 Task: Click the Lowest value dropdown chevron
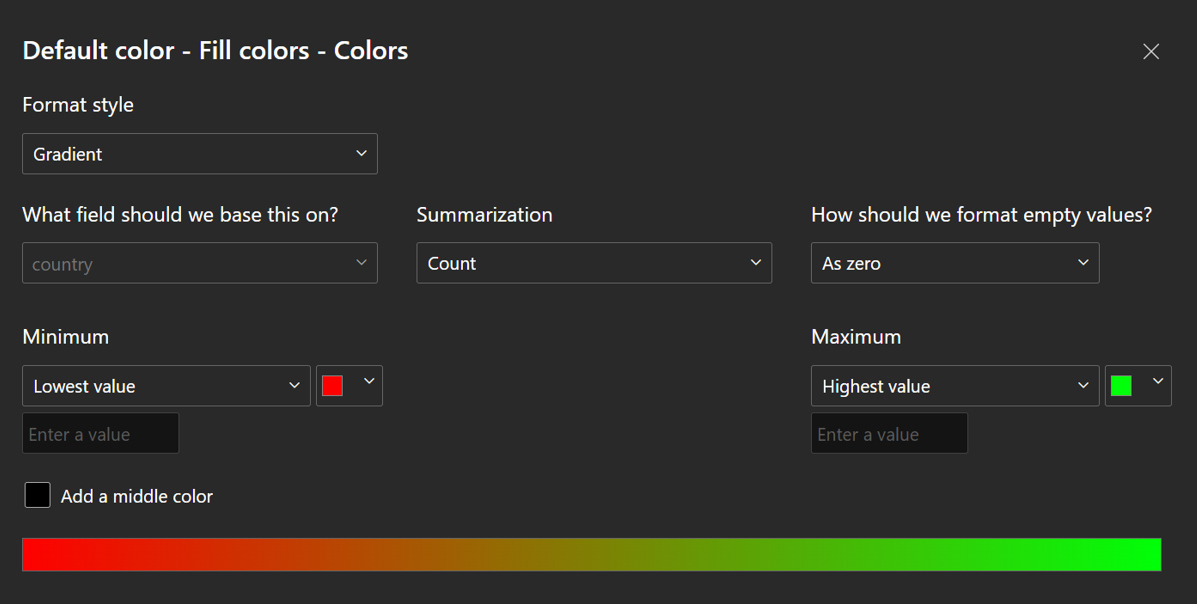(295, 385)
